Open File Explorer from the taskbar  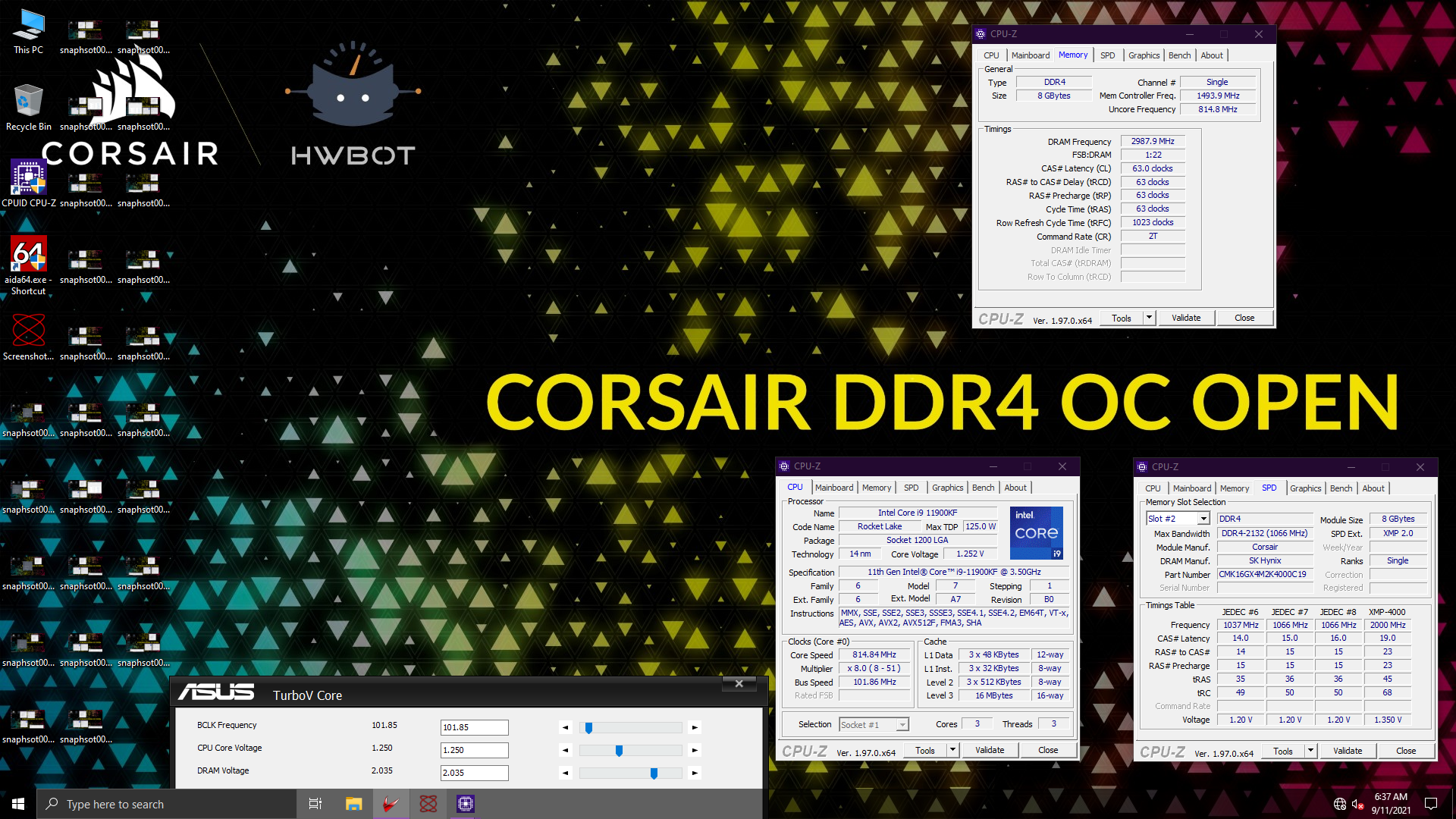click(353, 804)
